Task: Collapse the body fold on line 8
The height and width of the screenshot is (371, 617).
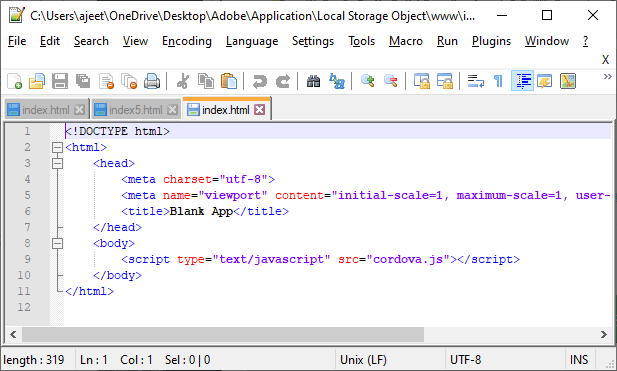Action: 57,244
